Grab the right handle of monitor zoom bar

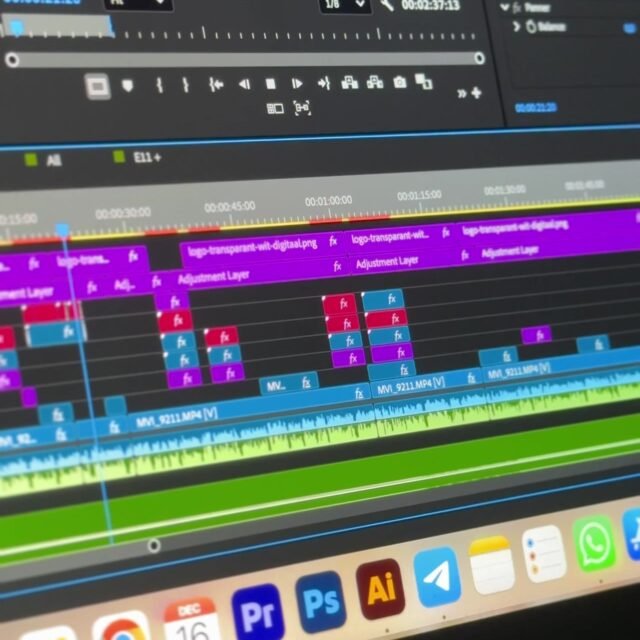point(480,58)
